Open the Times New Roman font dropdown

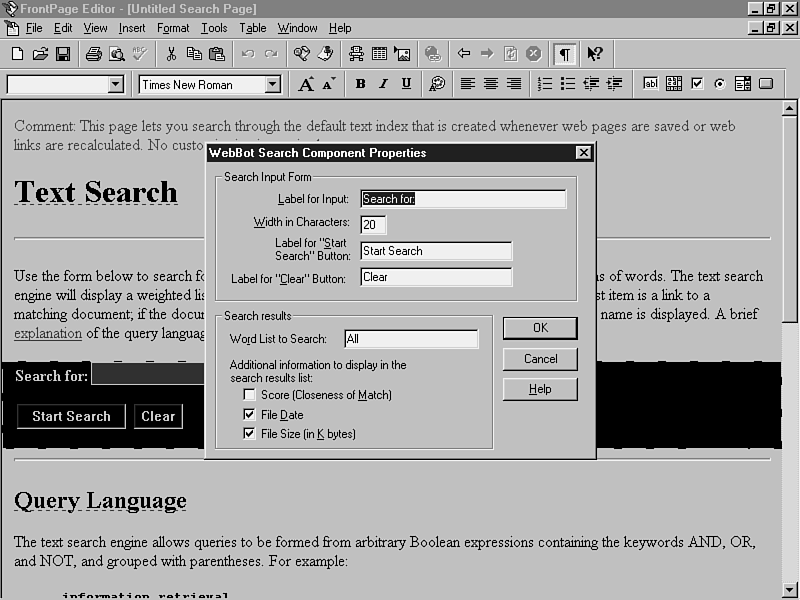click(273, 84)
